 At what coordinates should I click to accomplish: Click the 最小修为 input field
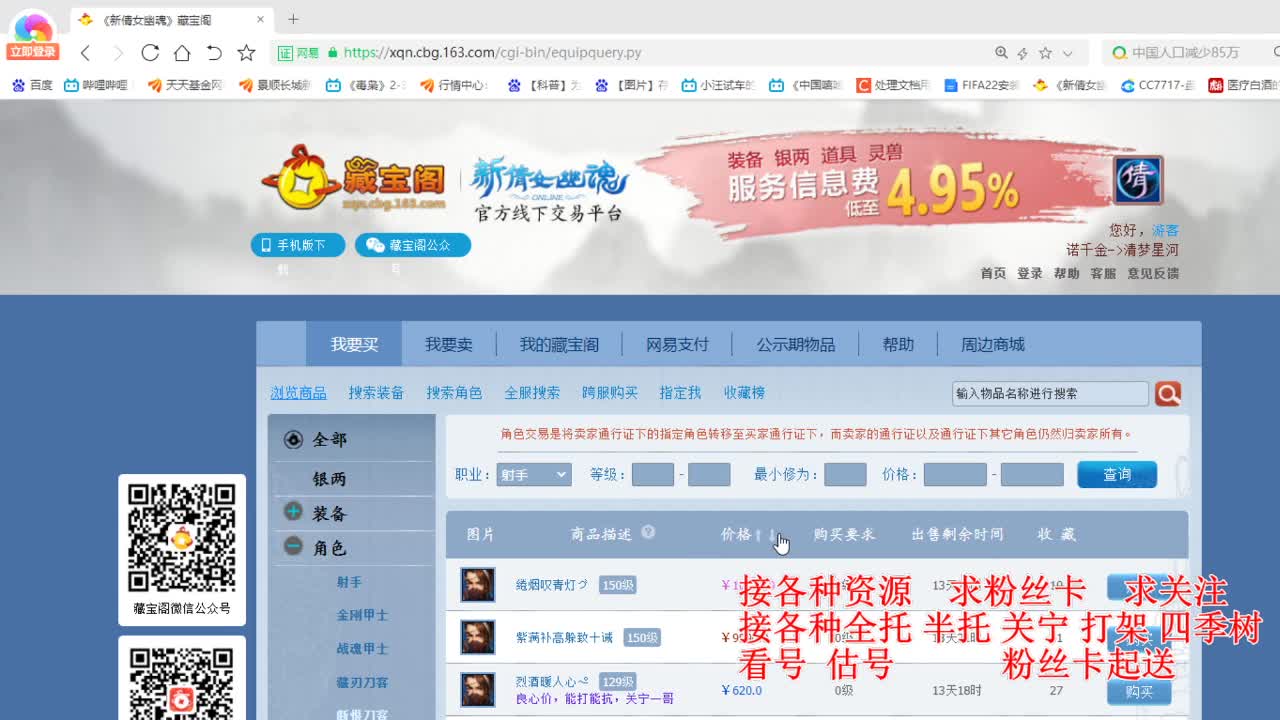coord(845,475)
